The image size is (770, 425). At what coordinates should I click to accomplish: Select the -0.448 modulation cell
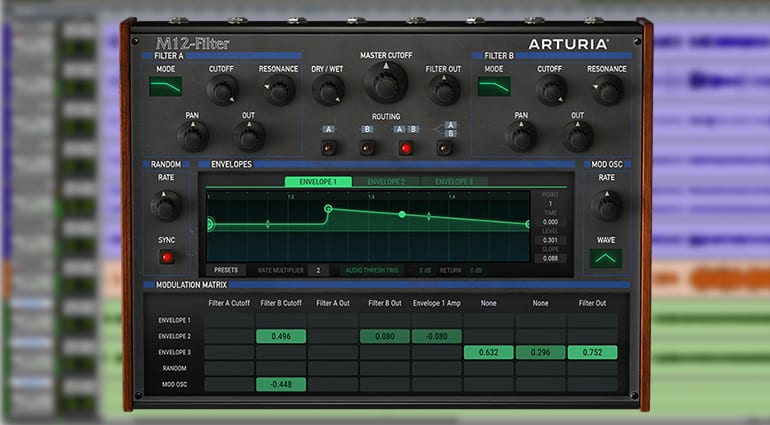pyautogui.click(x=281, y=384)
